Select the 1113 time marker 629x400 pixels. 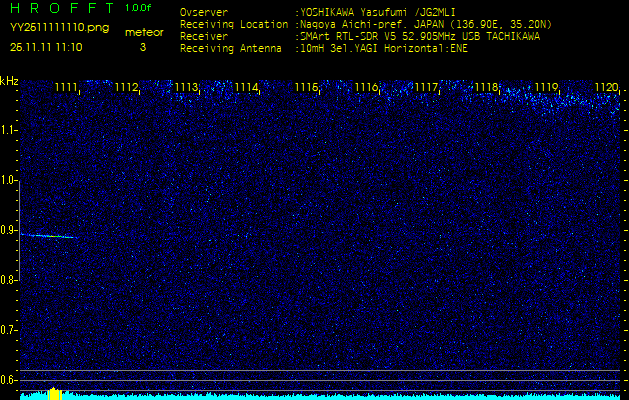click(186, 88)
